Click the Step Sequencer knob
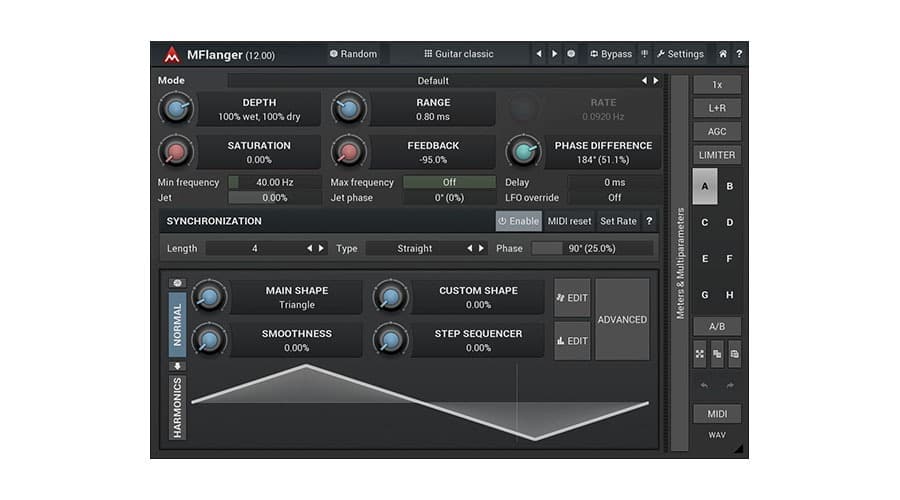 (x=390, y=340)
